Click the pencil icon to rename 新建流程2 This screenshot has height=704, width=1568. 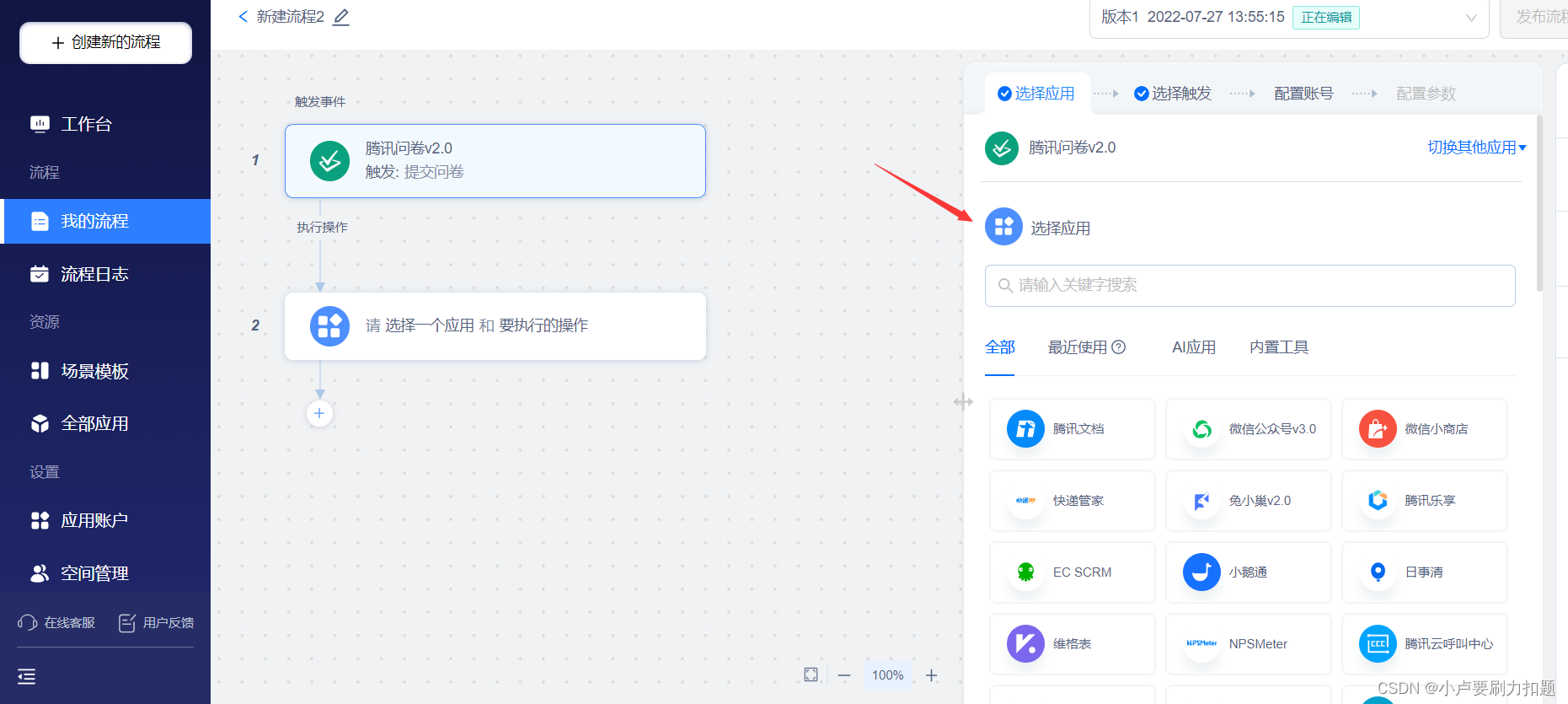coord(340,17)
